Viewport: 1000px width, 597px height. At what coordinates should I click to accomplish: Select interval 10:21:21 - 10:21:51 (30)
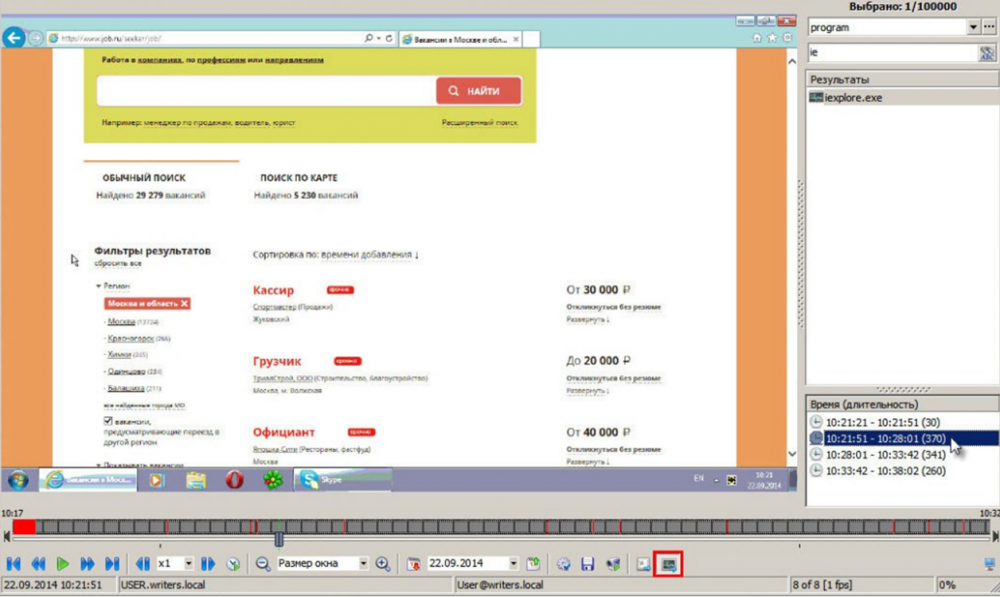point(883,422)
